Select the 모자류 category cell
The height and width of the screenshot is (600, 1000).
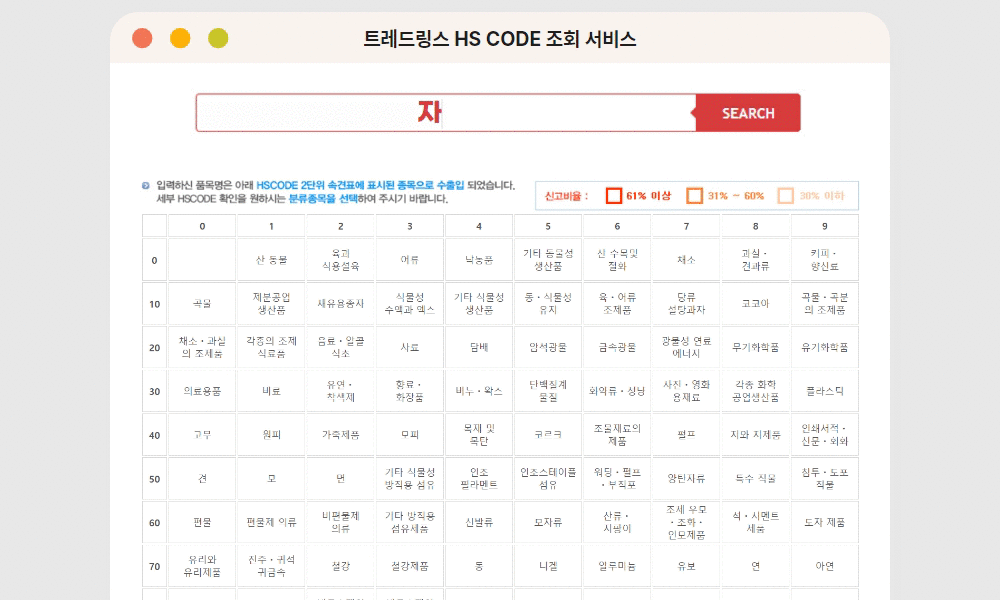coord(548,522)
